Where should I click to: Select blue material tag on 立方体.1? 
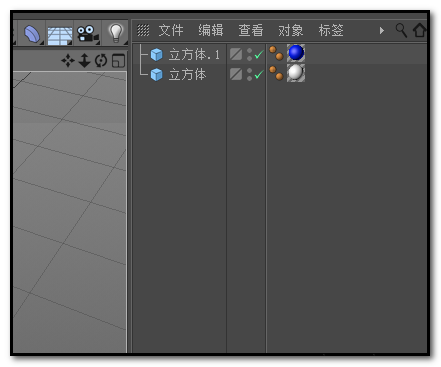pyautogui.click(x=296, y=53)
